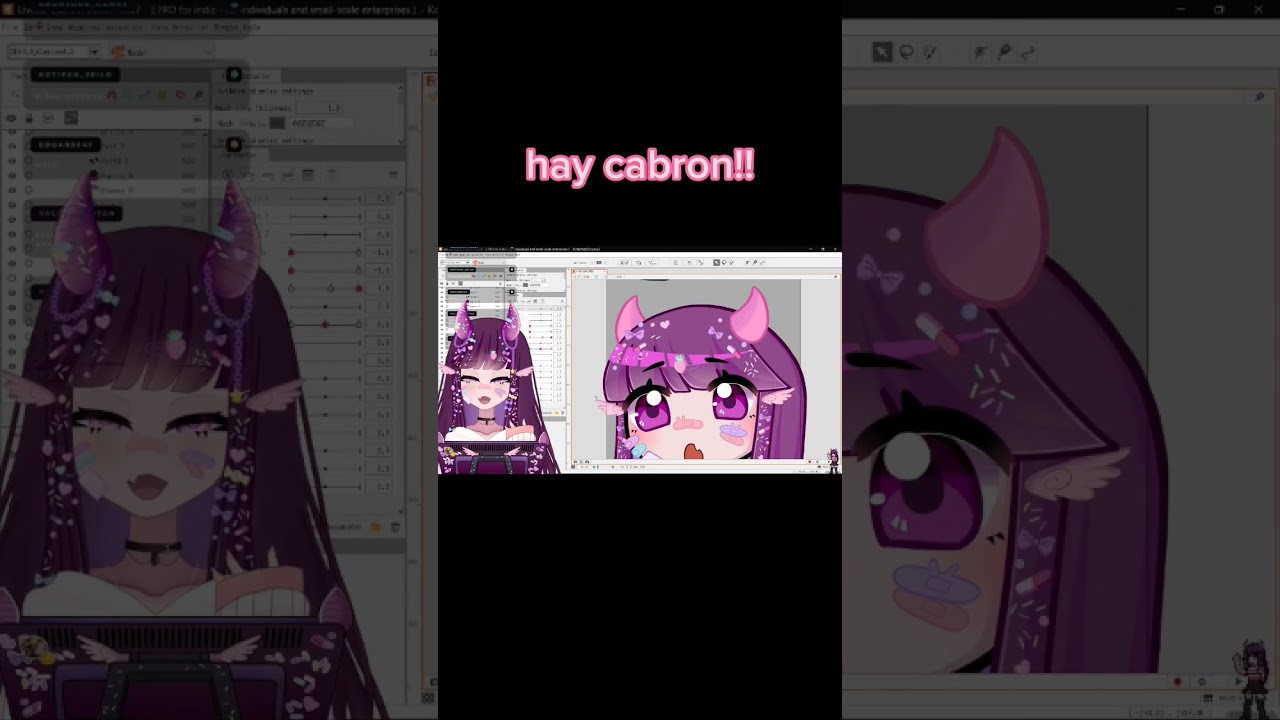Open the Parts panel hamburger menu

197,118
